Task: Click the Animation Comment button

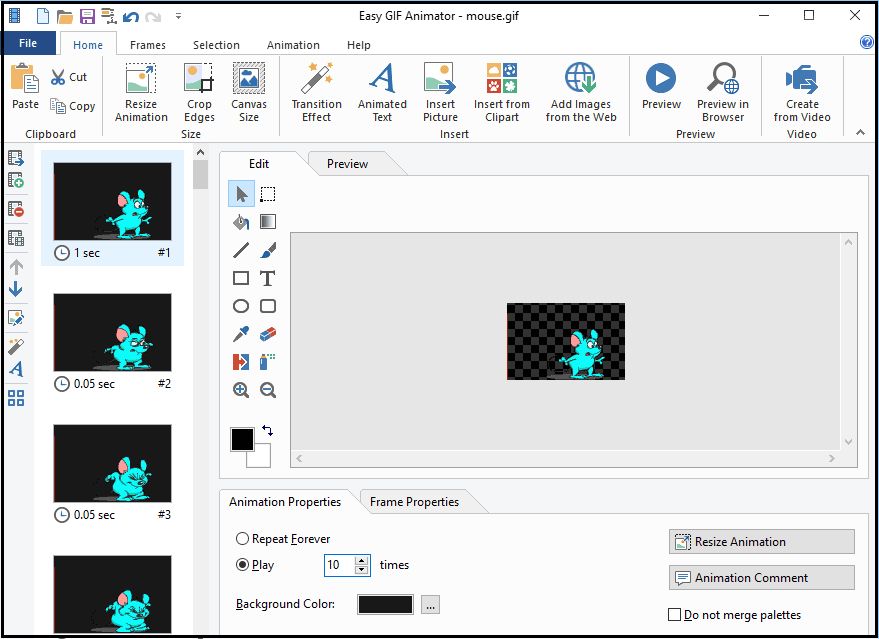Action: point(761,578)
